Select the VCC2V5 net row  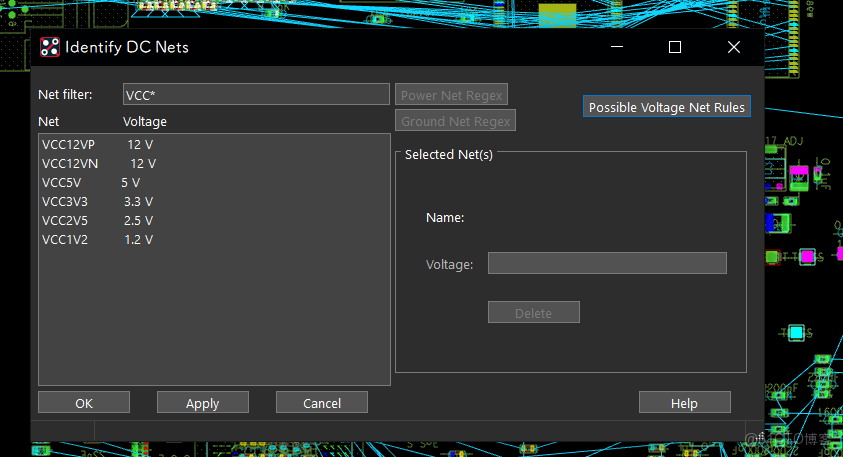coord(214,220)
